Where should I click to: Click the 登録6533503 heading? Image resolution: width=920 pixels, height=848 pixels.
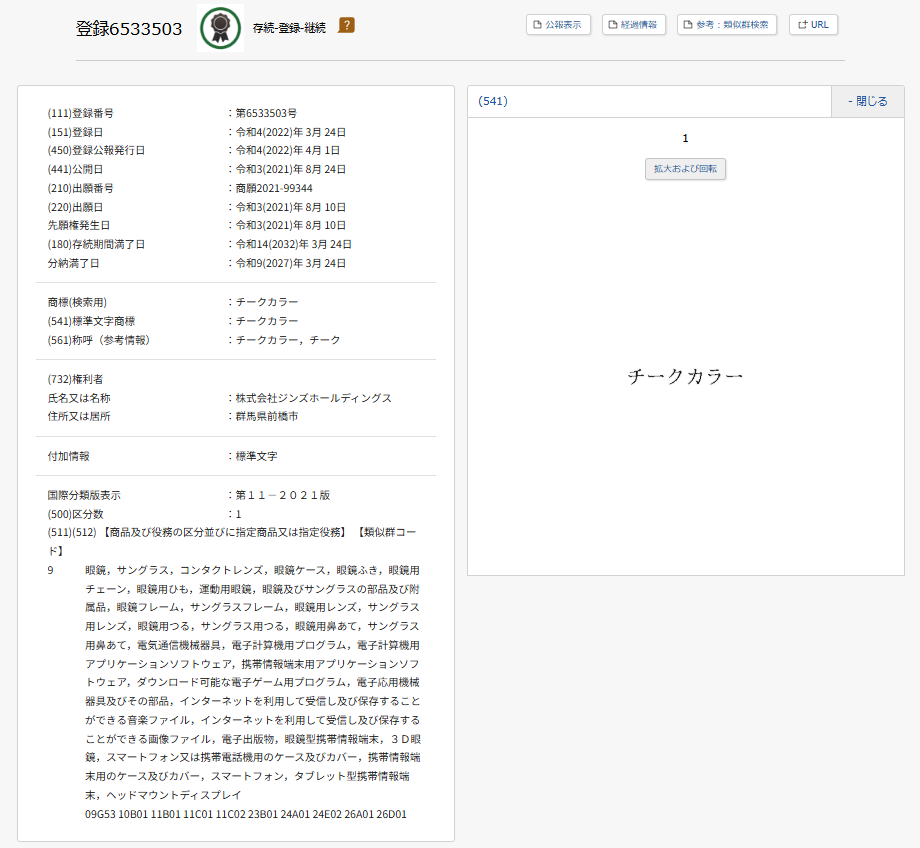(x=129, y=28)
